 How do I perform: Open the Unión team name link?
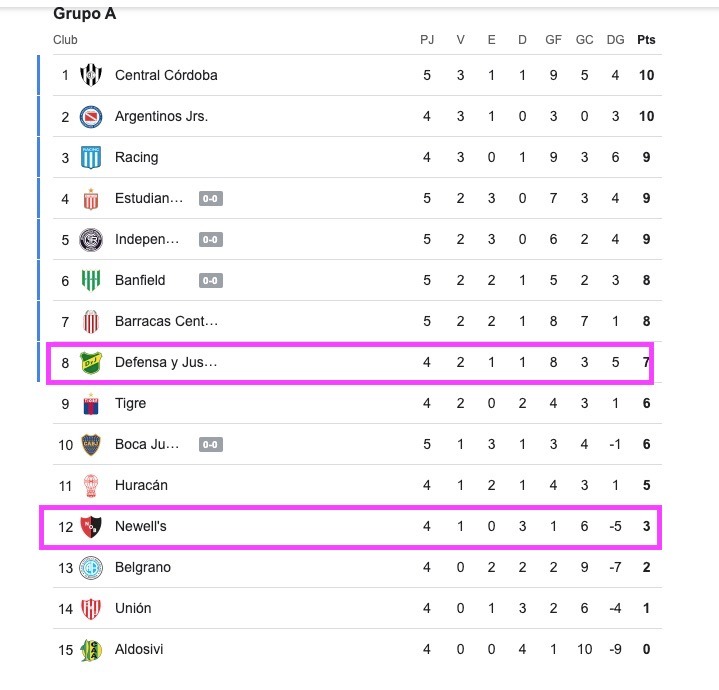(132, 608)
